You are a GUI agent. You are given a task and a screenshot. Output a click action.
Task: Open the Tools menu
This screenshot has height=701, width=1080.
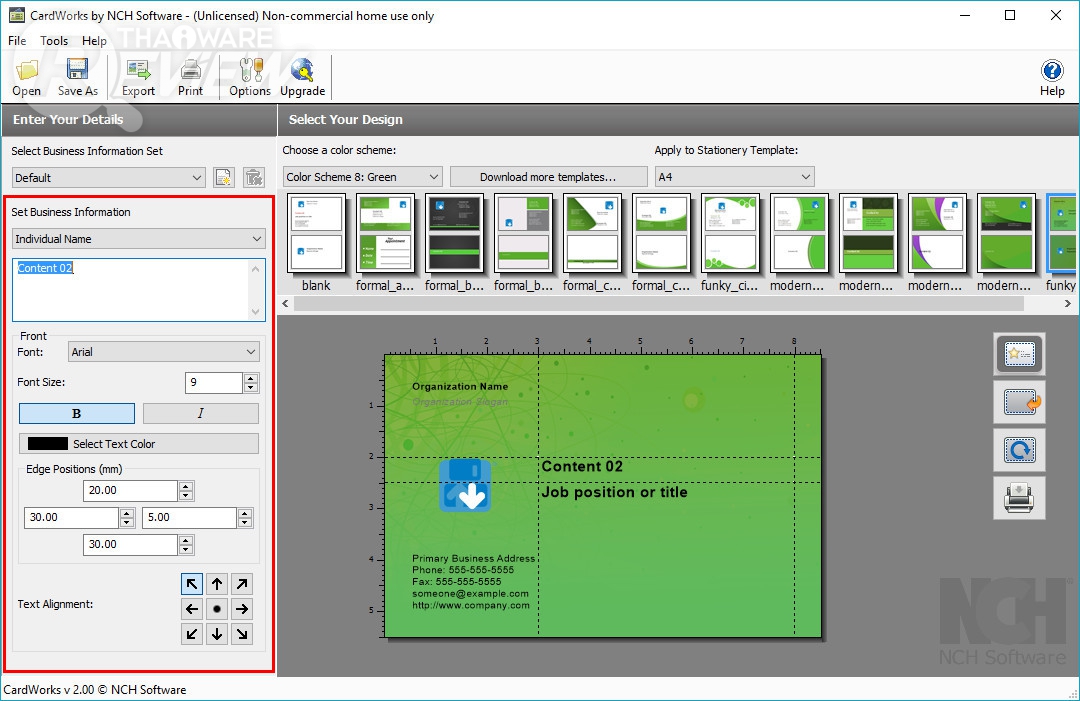point(54,41)
